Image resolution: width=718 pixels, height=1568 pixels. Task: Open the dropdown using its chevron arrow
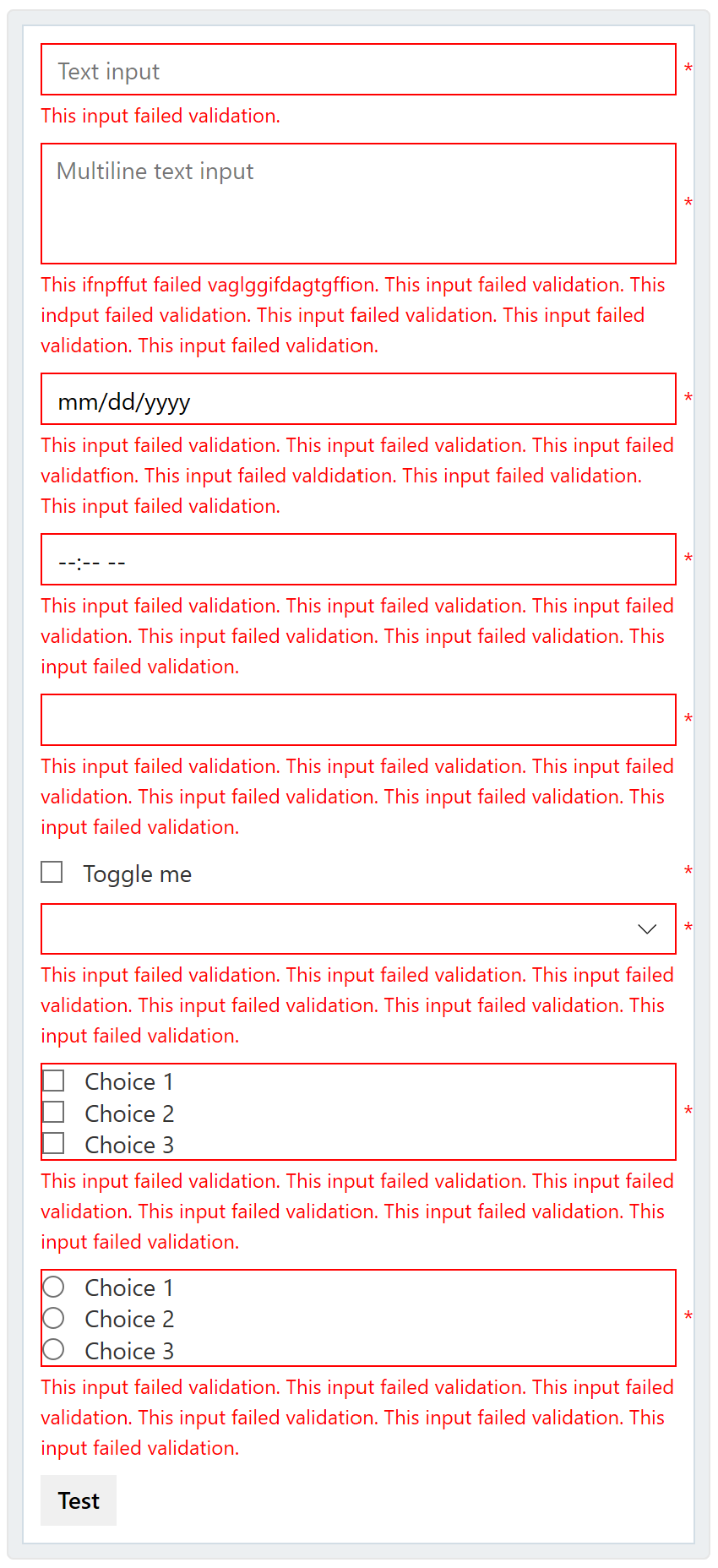coord(647,928)
